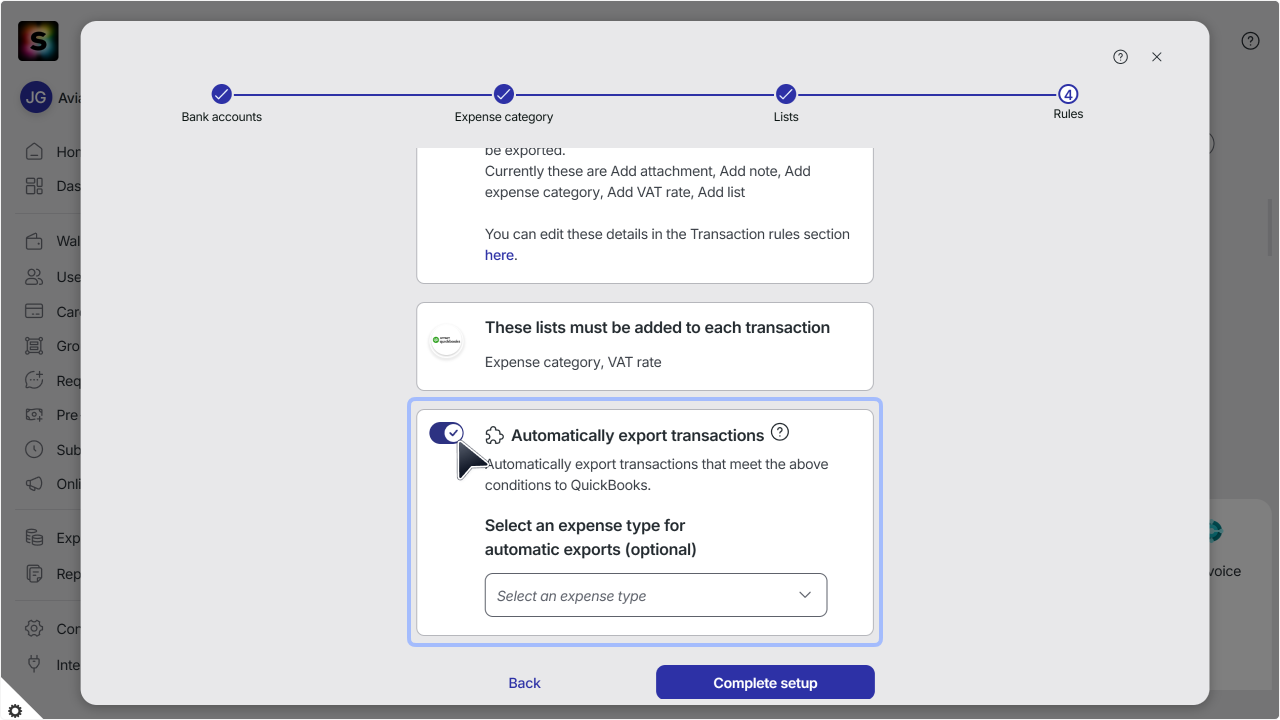Click the background page scrollbar

point(1271,228)
